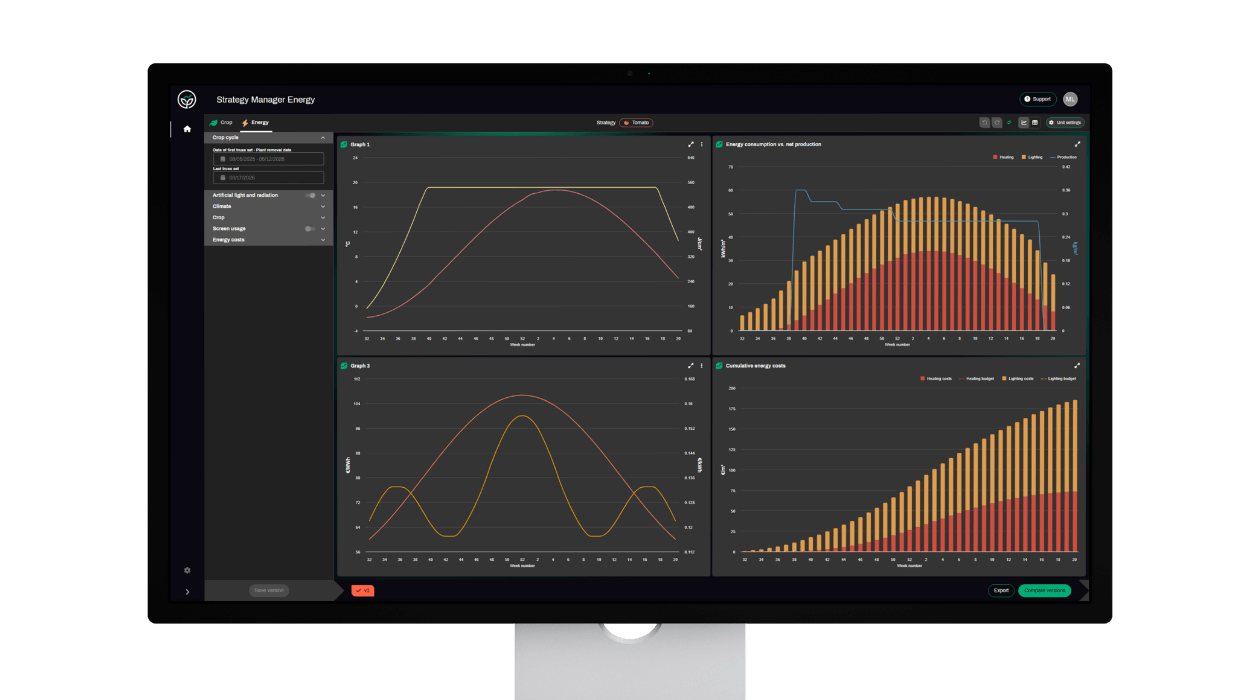
Task: Open settings gear in left sidebar
Action: coord(187,570)
